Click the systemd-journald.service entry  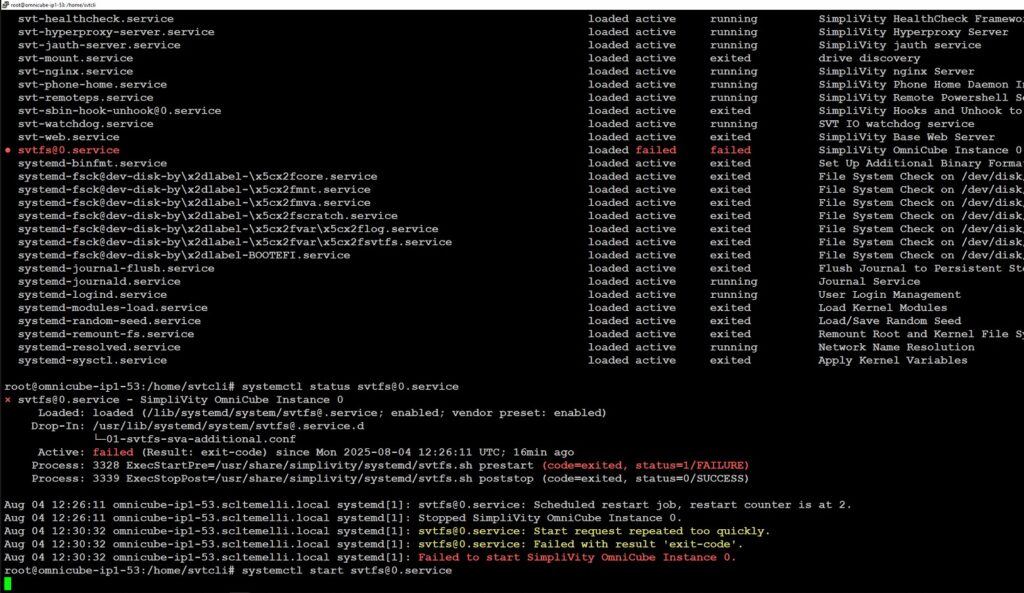[x=99, y=281]
